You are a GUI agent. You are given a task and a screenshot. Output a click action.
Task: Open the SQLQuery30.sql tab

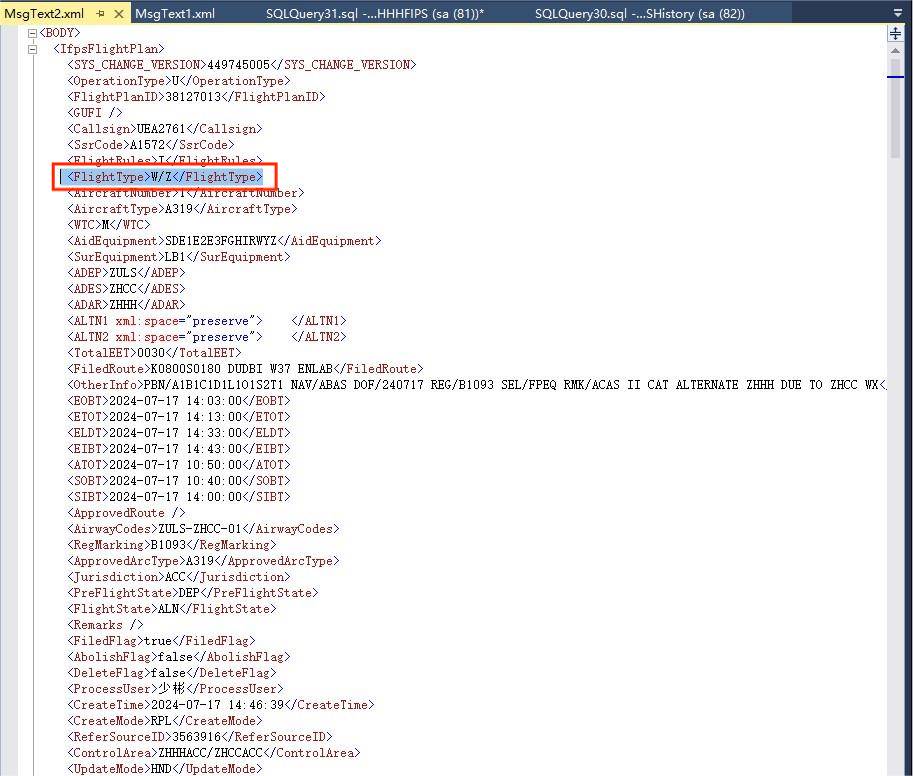coord(640,13)
